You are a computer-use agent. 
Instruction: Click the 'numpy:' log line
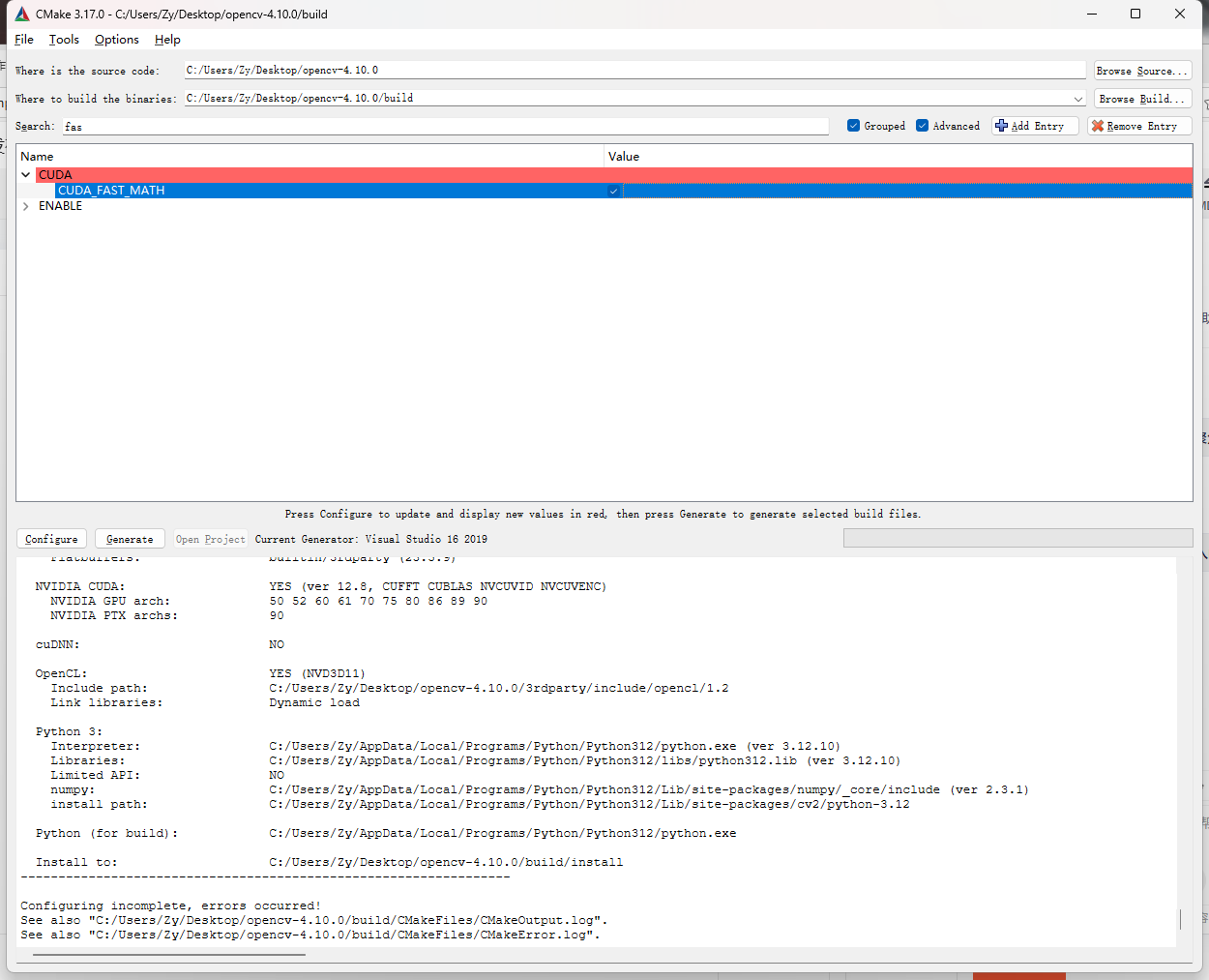click(540, 789)
